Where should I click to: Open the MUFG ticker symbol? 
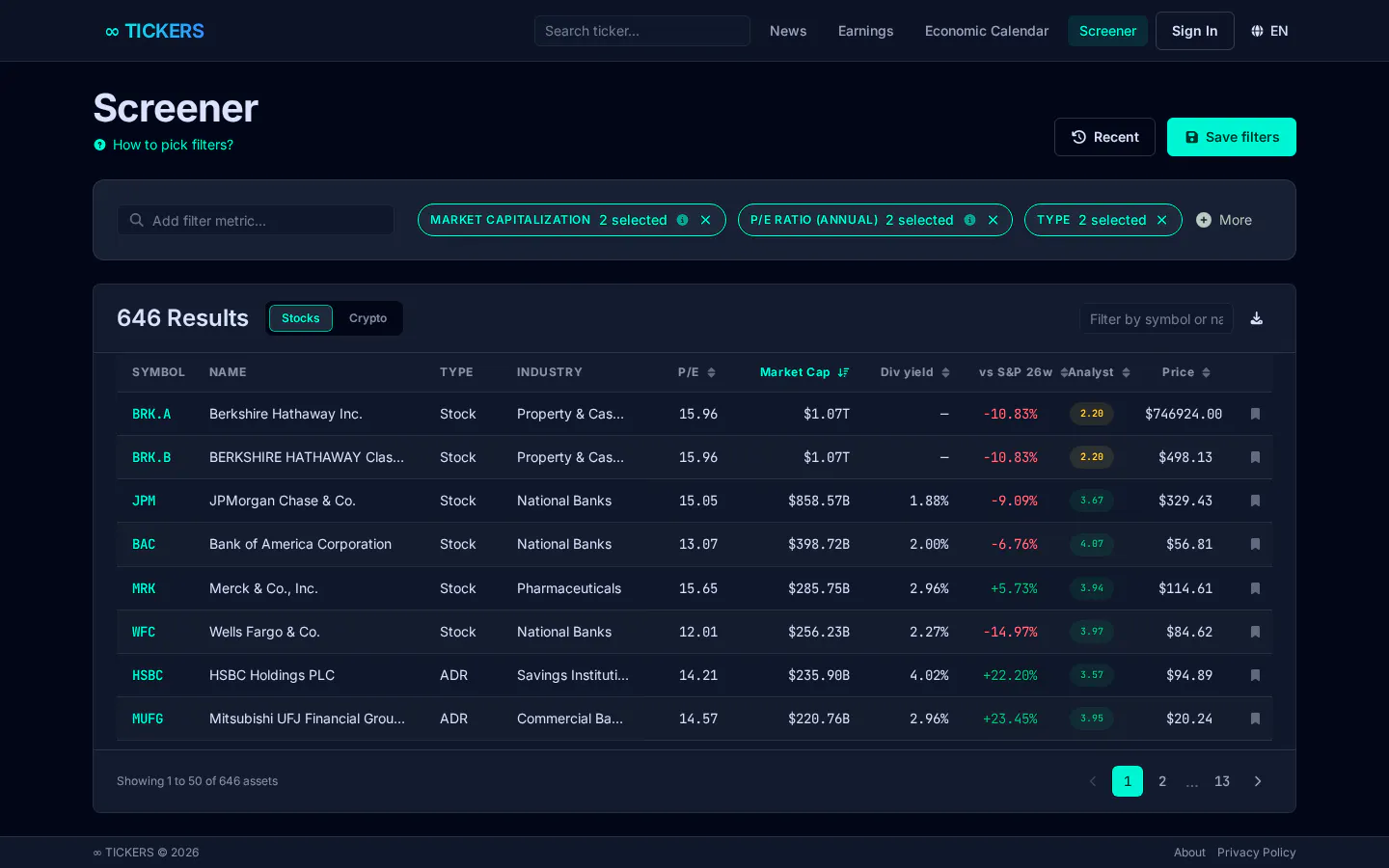148,719
